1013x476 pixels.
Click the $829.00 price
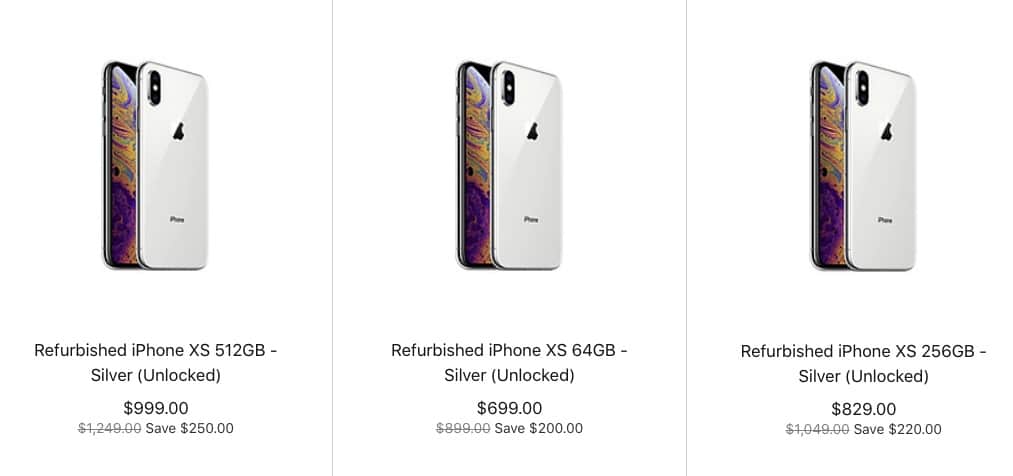863,409
